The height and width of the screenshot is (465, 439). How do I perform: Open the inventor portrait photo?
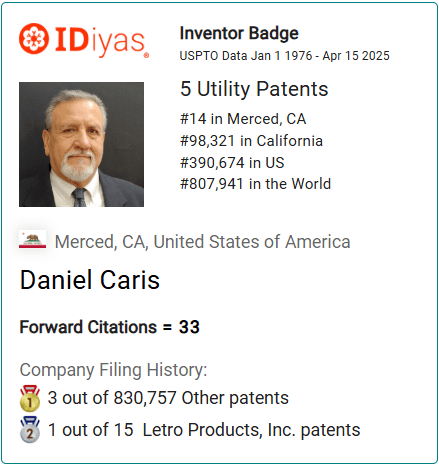[81, 144]
